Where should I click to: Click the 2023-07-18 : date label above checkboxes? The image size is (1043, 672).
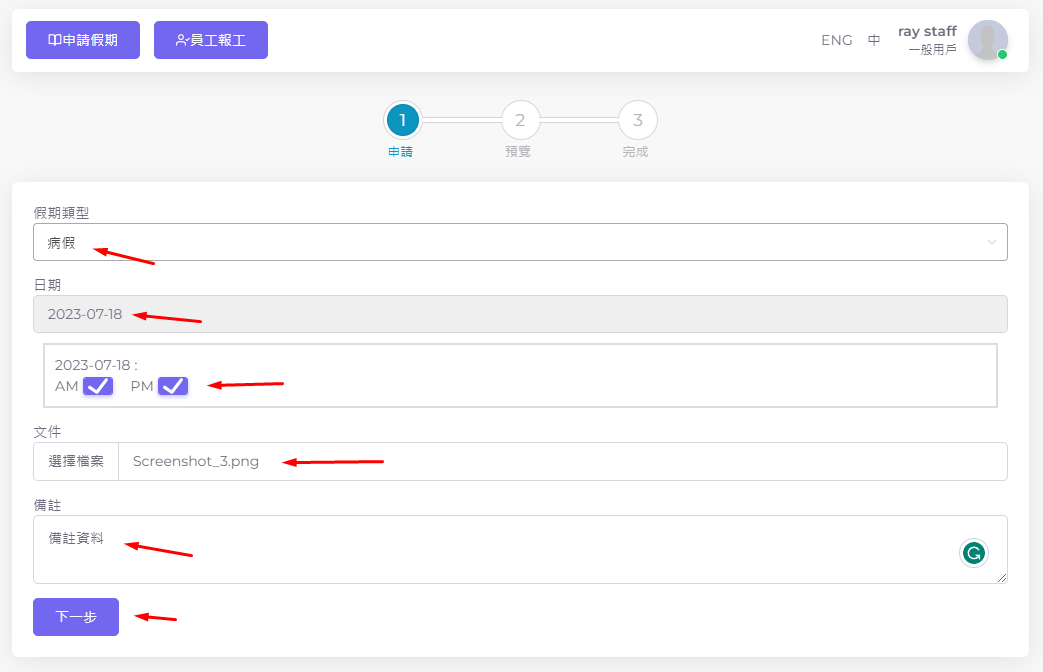click(x=96, y=365)
